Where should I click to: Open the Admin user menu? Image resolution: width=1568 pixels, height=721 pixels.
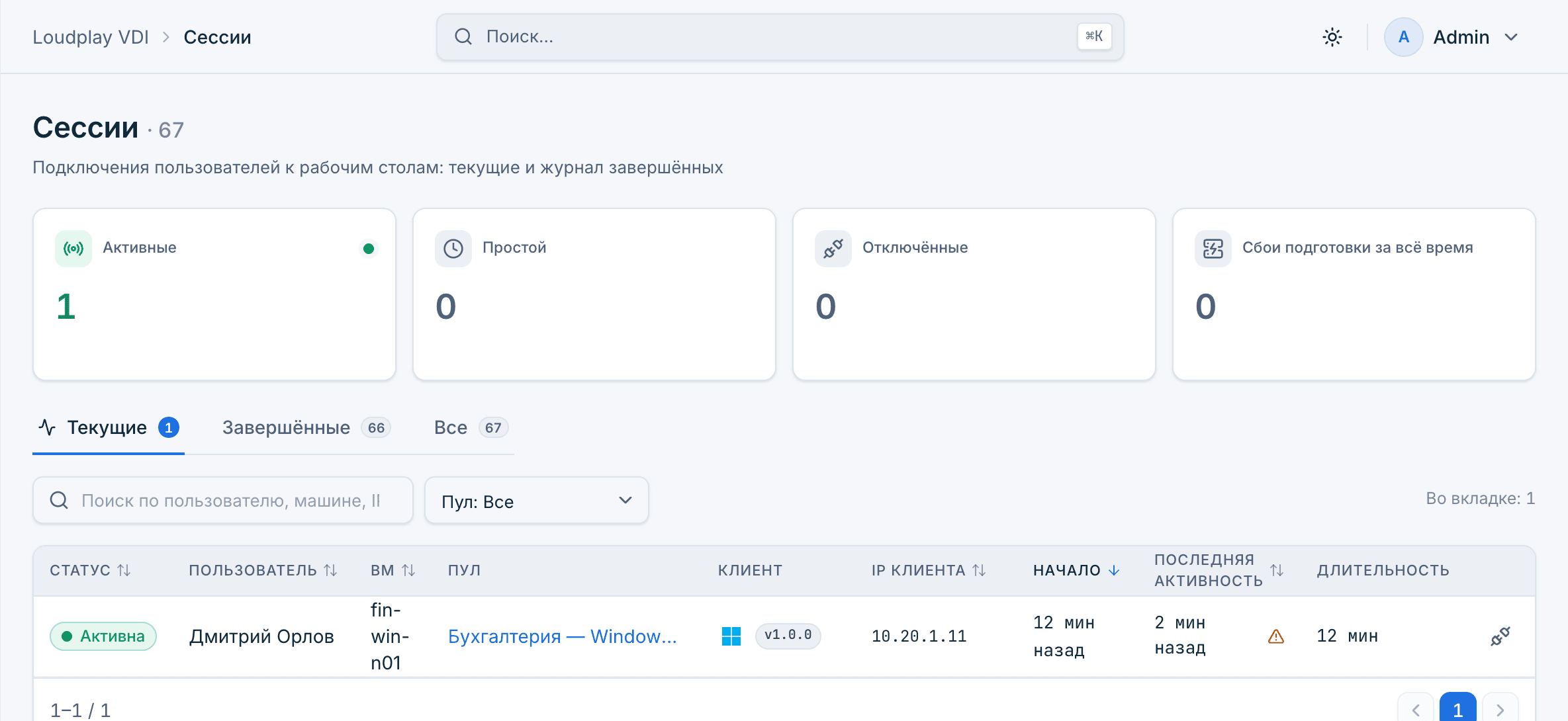point(1452,37)
